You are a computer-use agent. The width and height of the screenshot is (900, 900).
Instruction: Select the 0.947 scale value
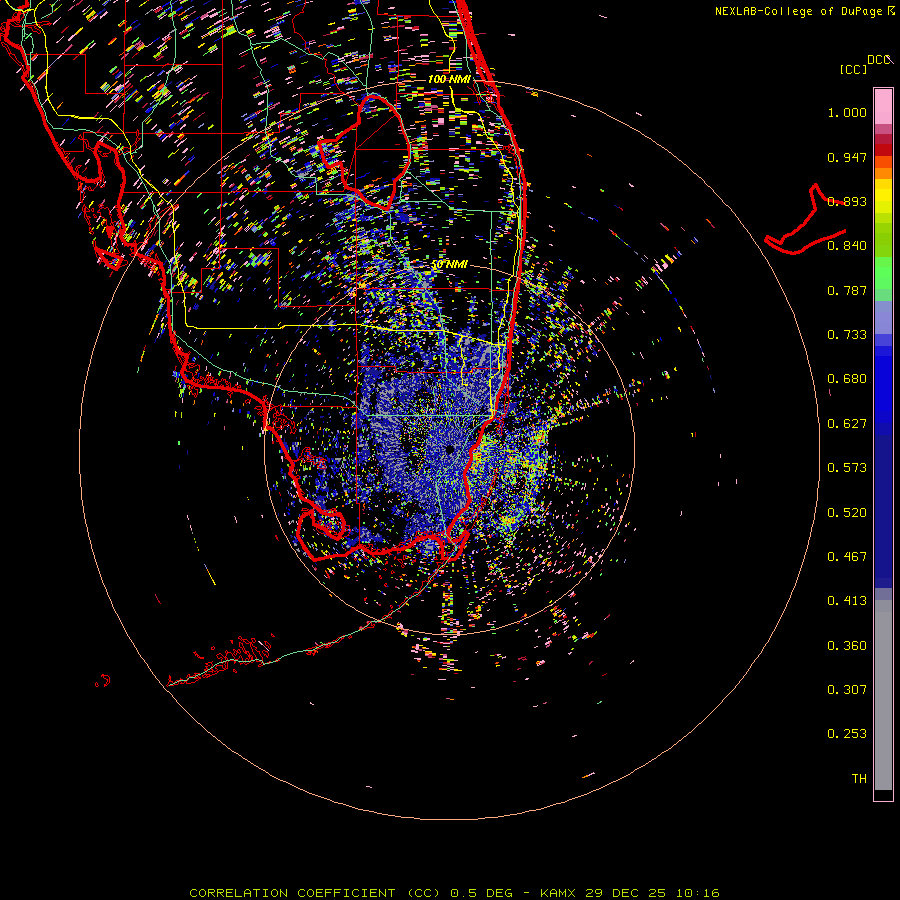(847, 157)
